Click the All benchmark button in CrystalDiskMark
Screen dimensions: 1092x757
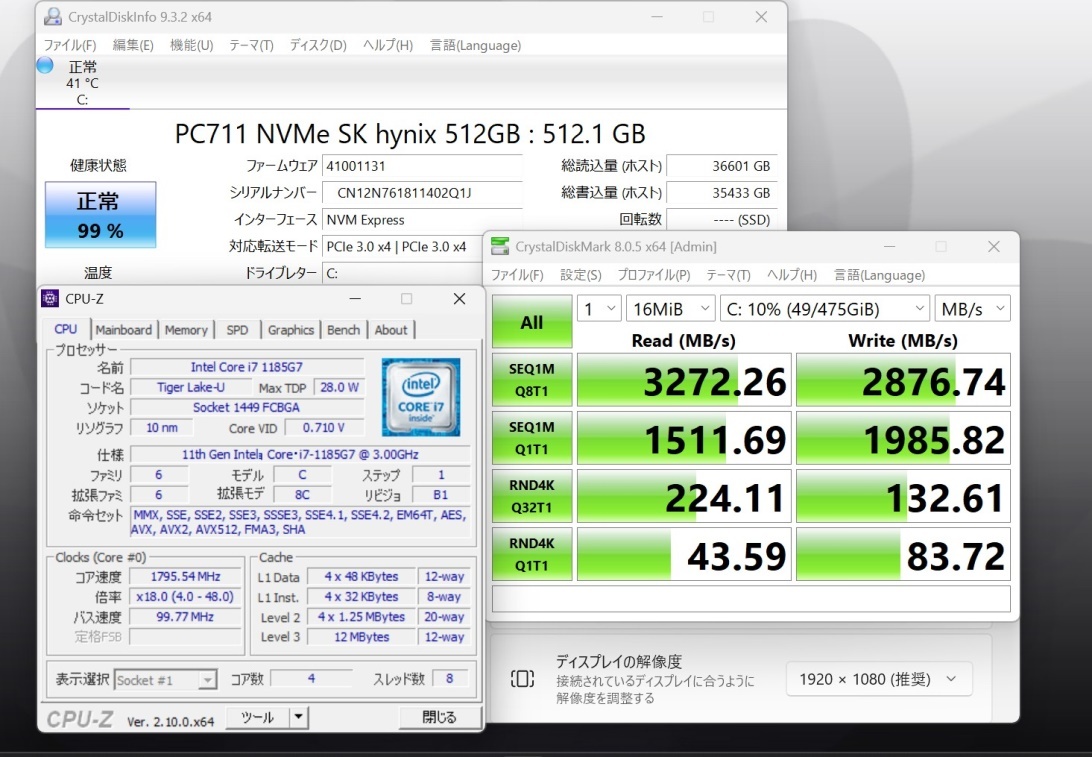pyautogui.click(x=532, y=322)
